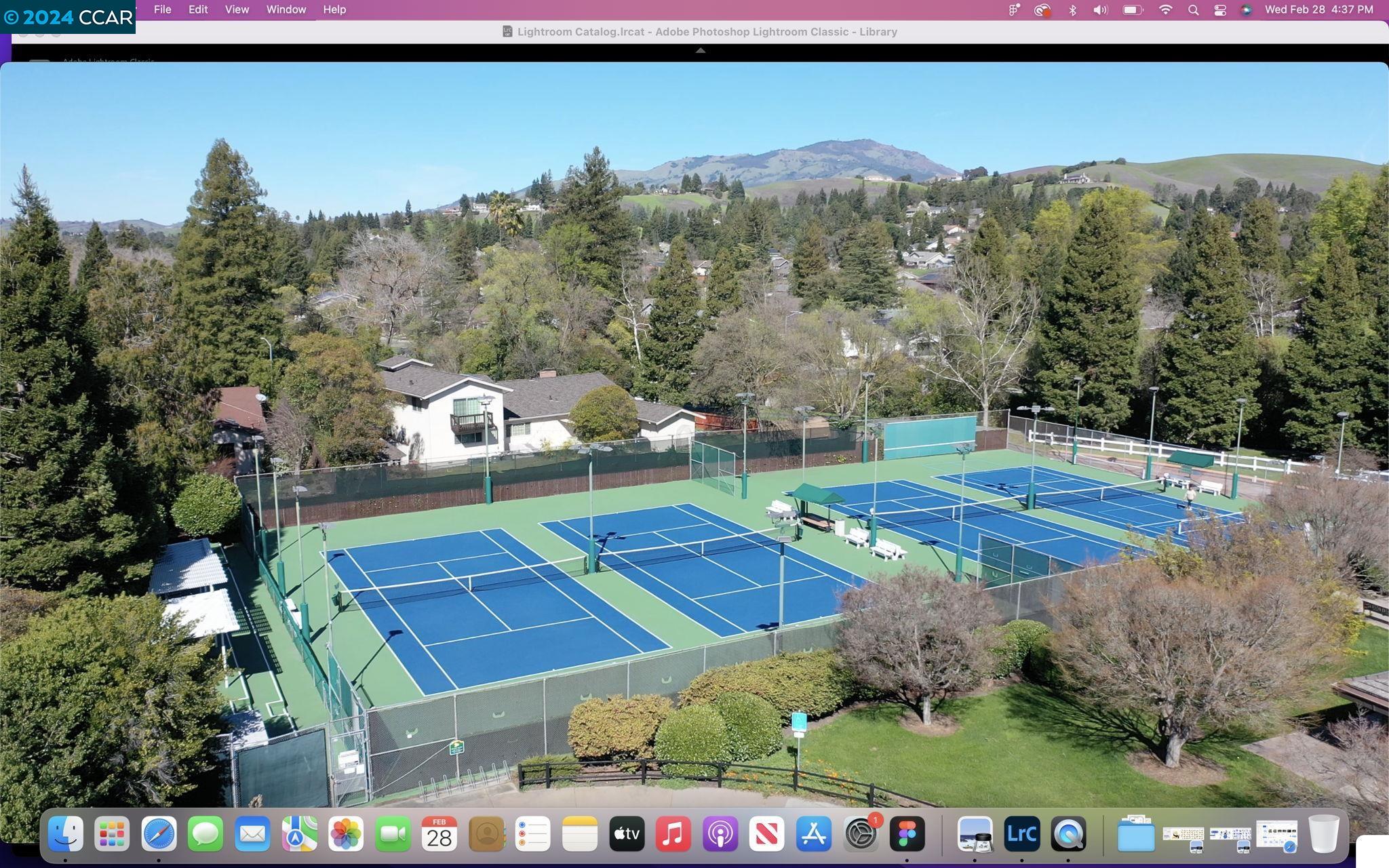Toggle the Bluetooth menu bar icon

(x=1072, y=9)
